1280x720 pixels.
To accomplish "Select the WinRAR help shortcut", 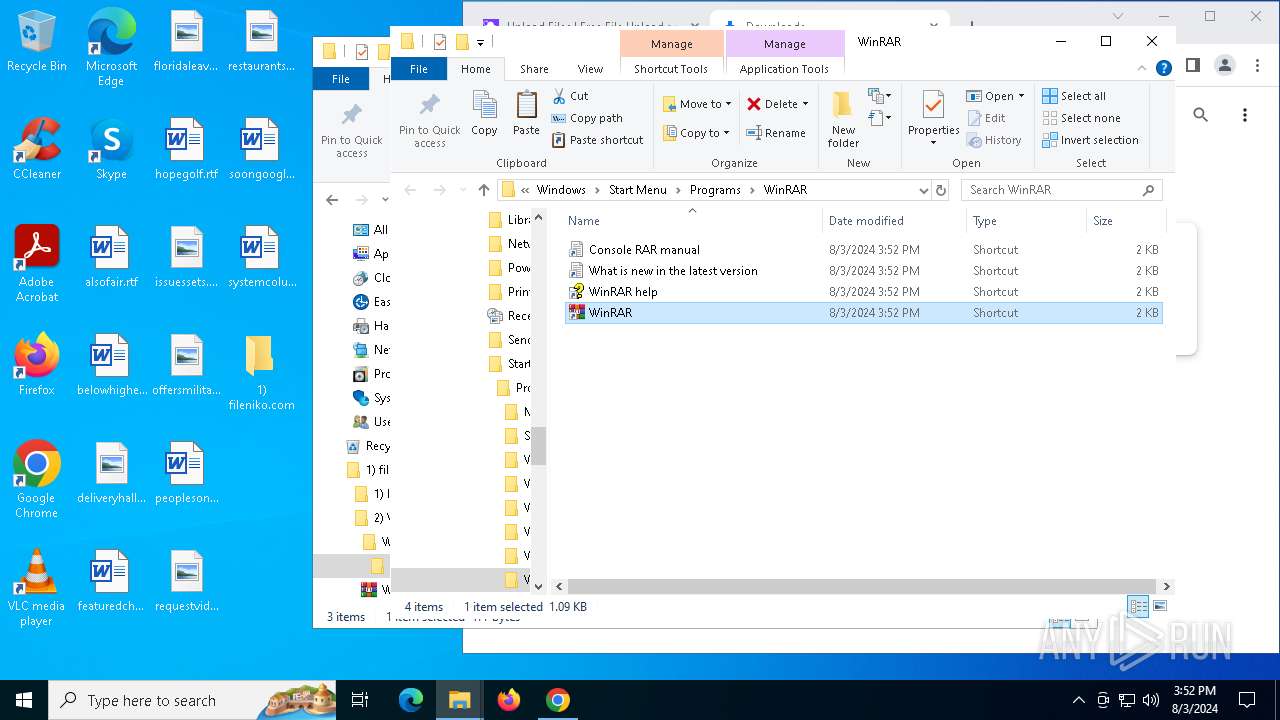I will click(863, 292).
